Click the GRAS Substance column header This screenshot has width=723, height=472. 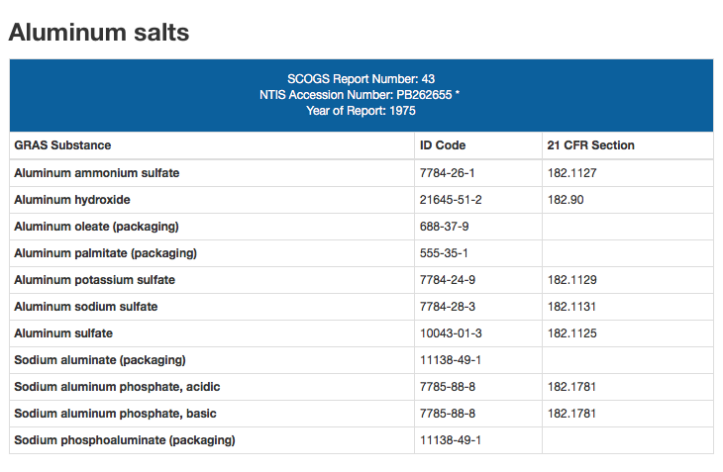(x=62, y=146)
